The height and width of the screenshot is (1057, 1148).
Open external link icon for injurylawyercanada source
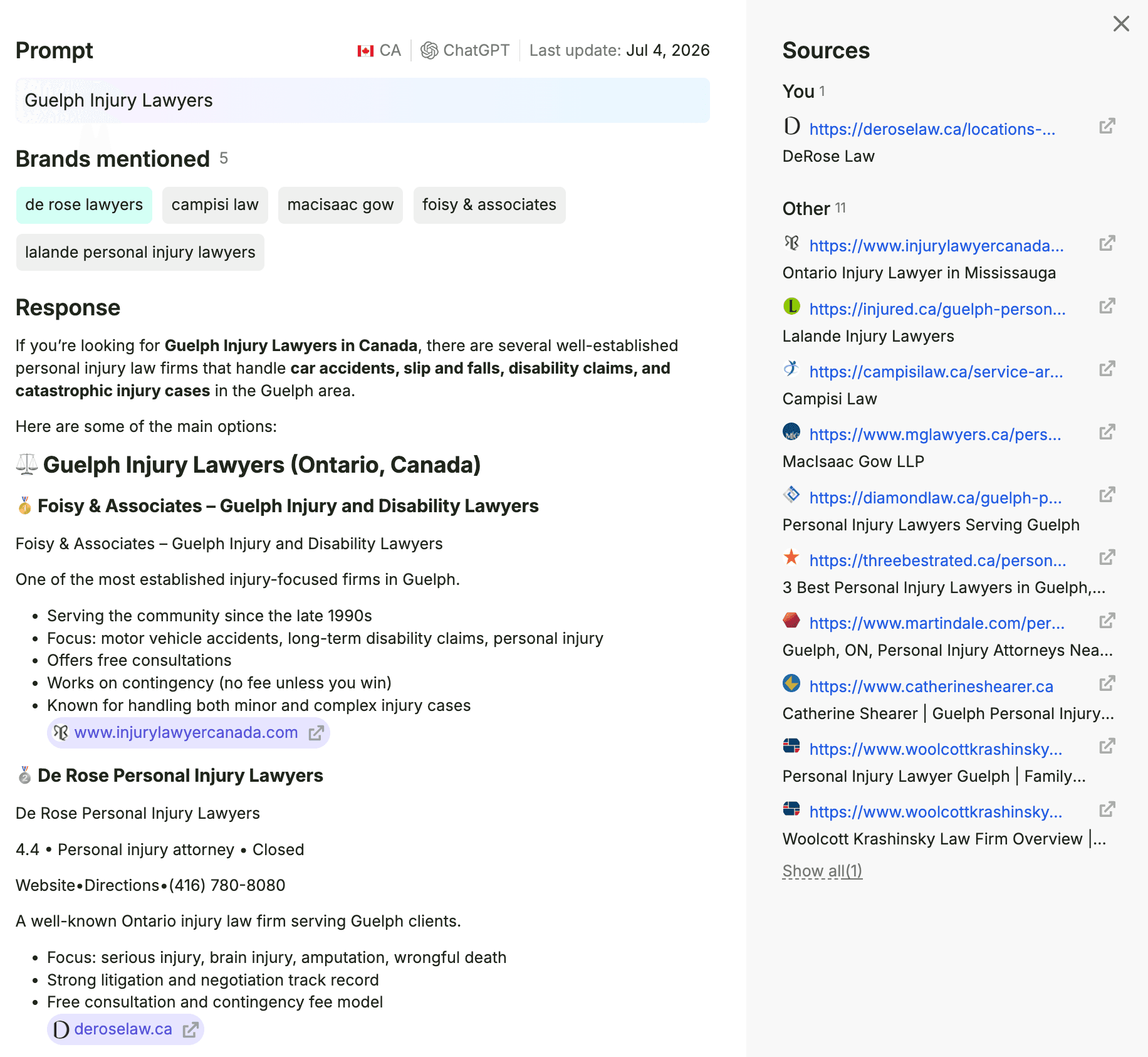[1107, 243]
